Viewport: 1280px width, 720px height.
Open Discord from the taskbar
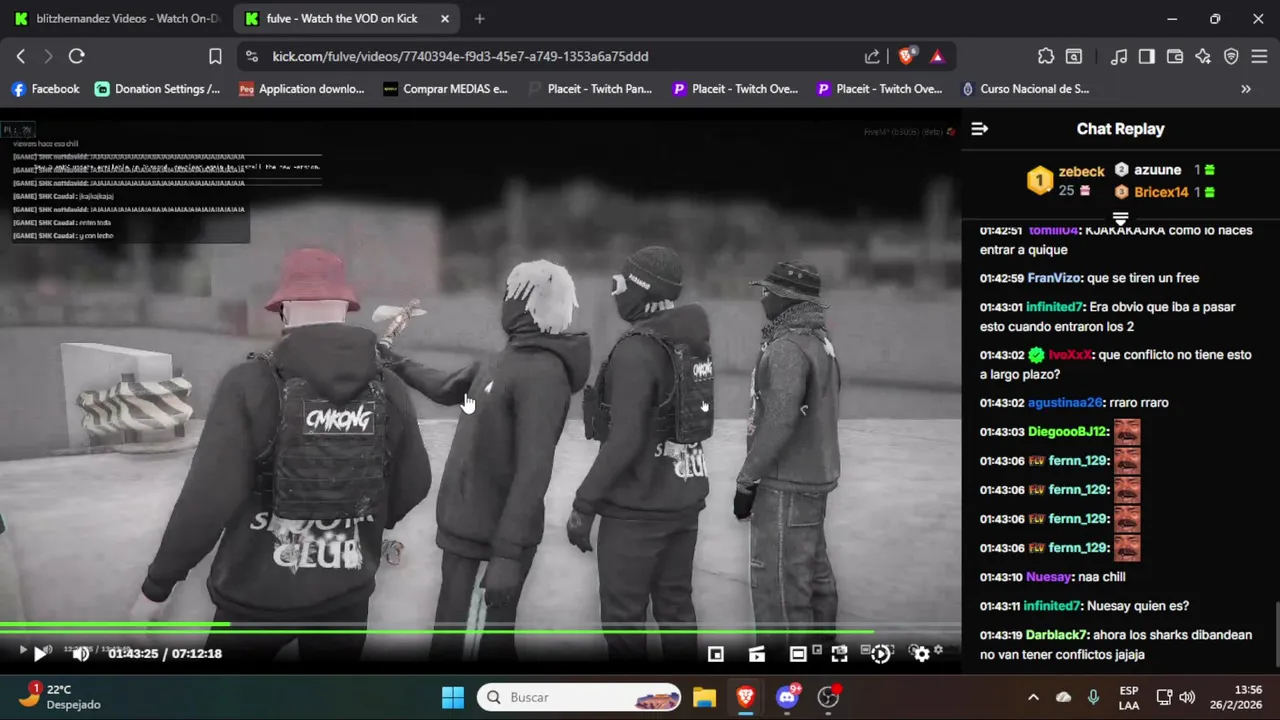click(787, 697)
